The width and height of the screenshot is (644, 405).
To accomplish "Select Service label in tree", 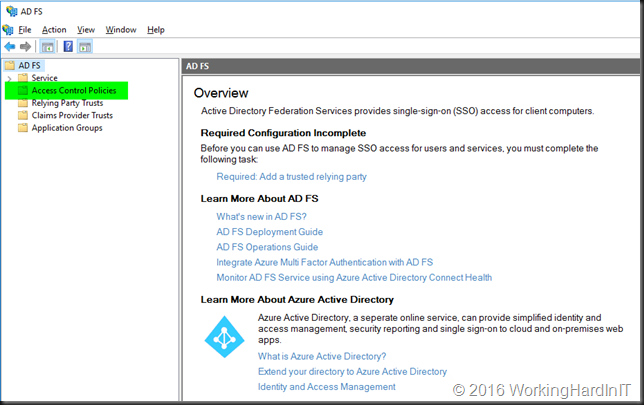I will (x=44, y=78).
